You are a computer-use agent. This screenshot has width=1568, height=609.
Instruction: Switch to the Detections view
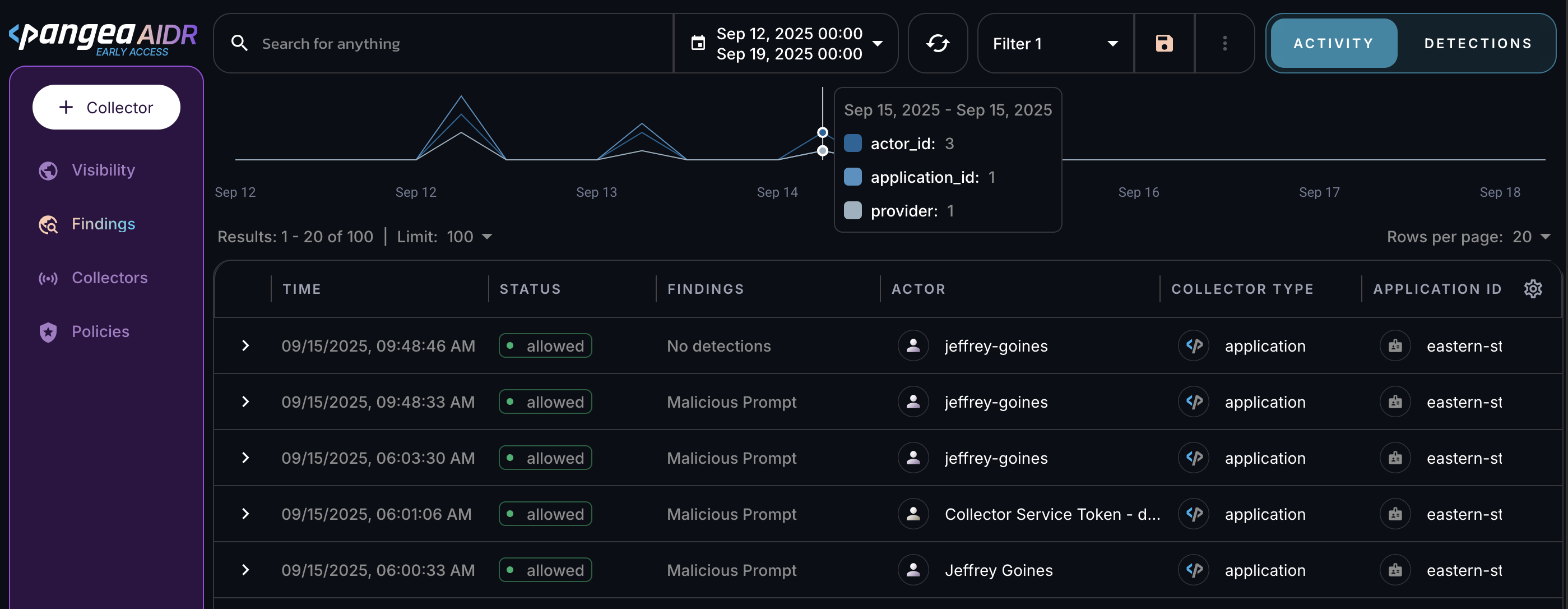pyautogui.click(x=1477, y=43)
